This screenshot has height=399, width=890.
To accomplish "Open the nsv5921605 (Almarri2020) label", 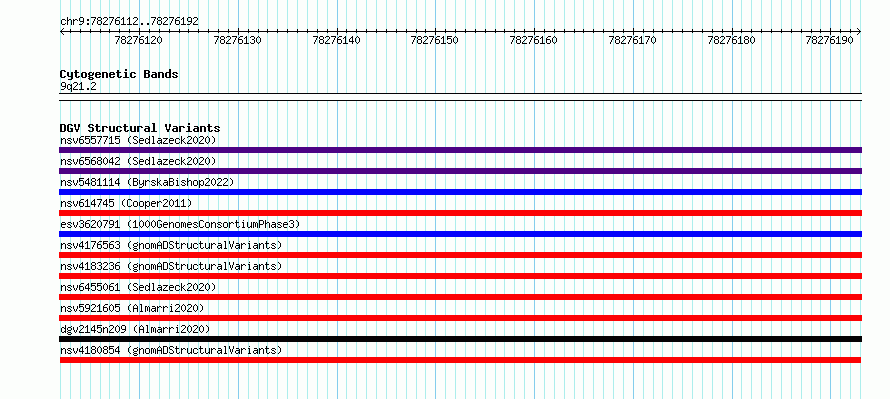I will point(132,308).
